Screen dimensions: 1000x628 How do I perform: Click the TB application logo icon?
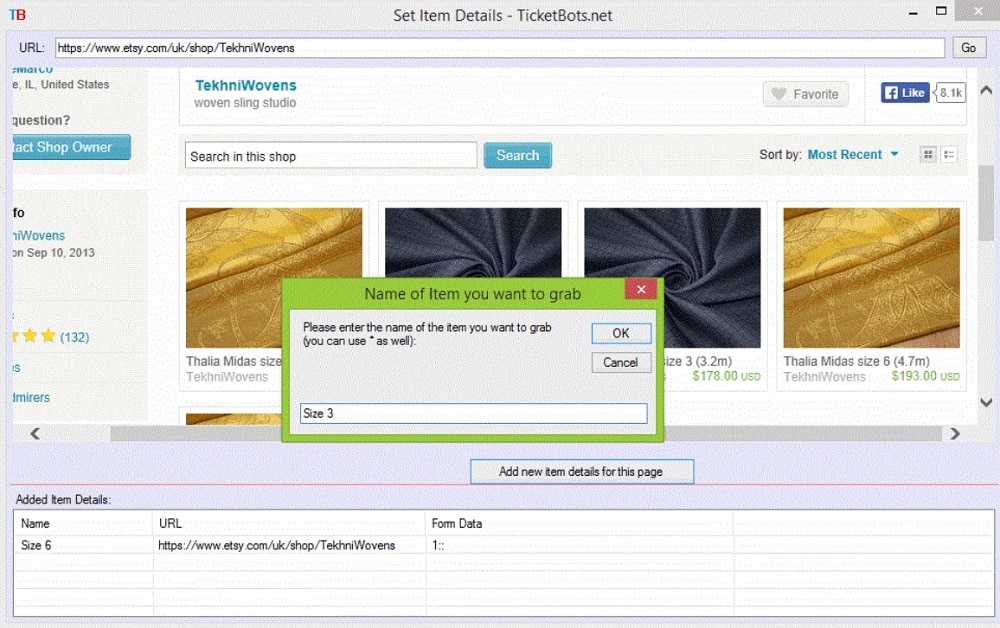(17, 15)
